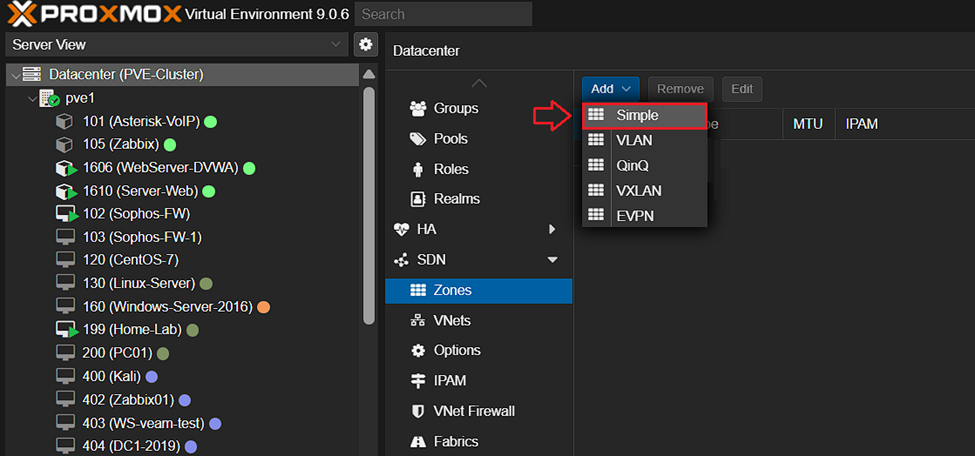Click the gear icon beside Server View
The image size is (975, 456).
366,45
